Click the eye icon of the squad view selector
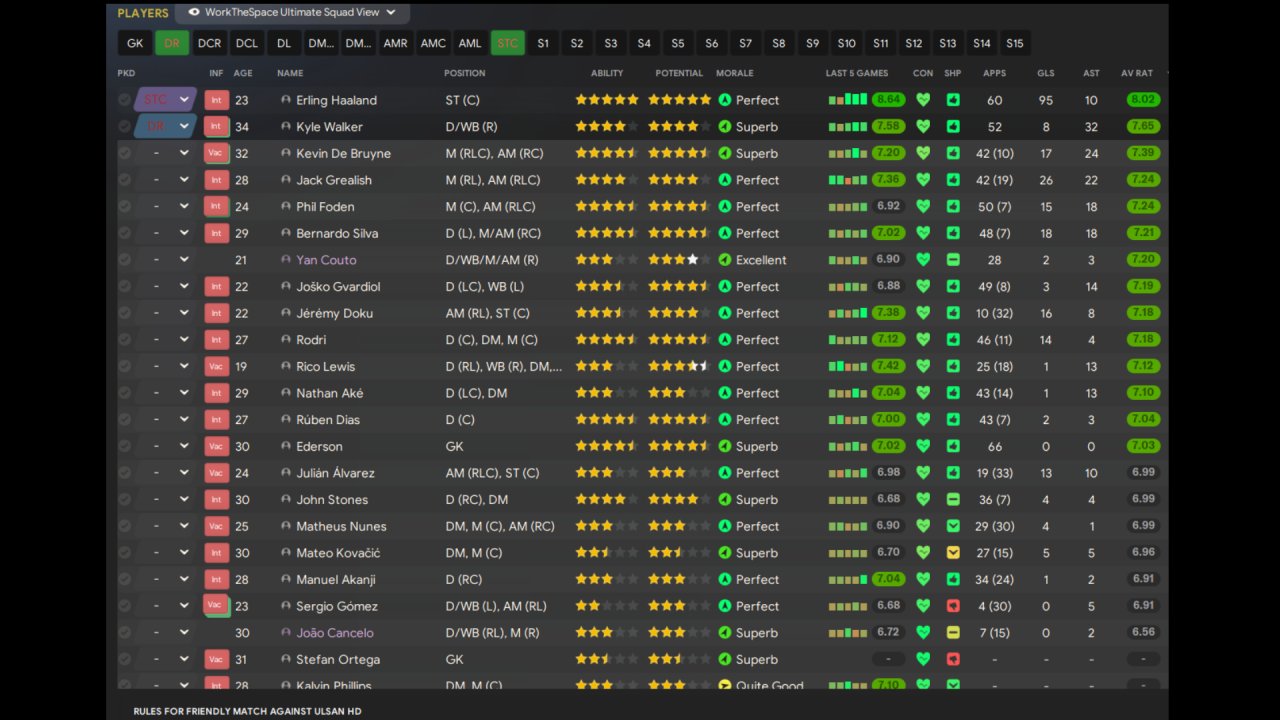The image size is (1280, 720). click(x=194, y=13)
